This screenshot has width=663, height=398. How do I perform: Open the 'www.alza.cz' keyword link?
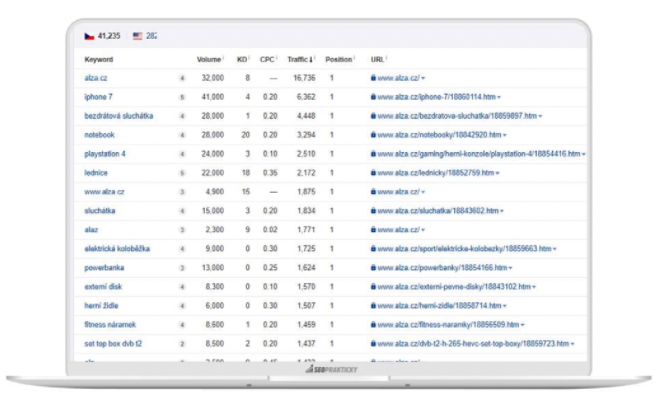(104, 192)
